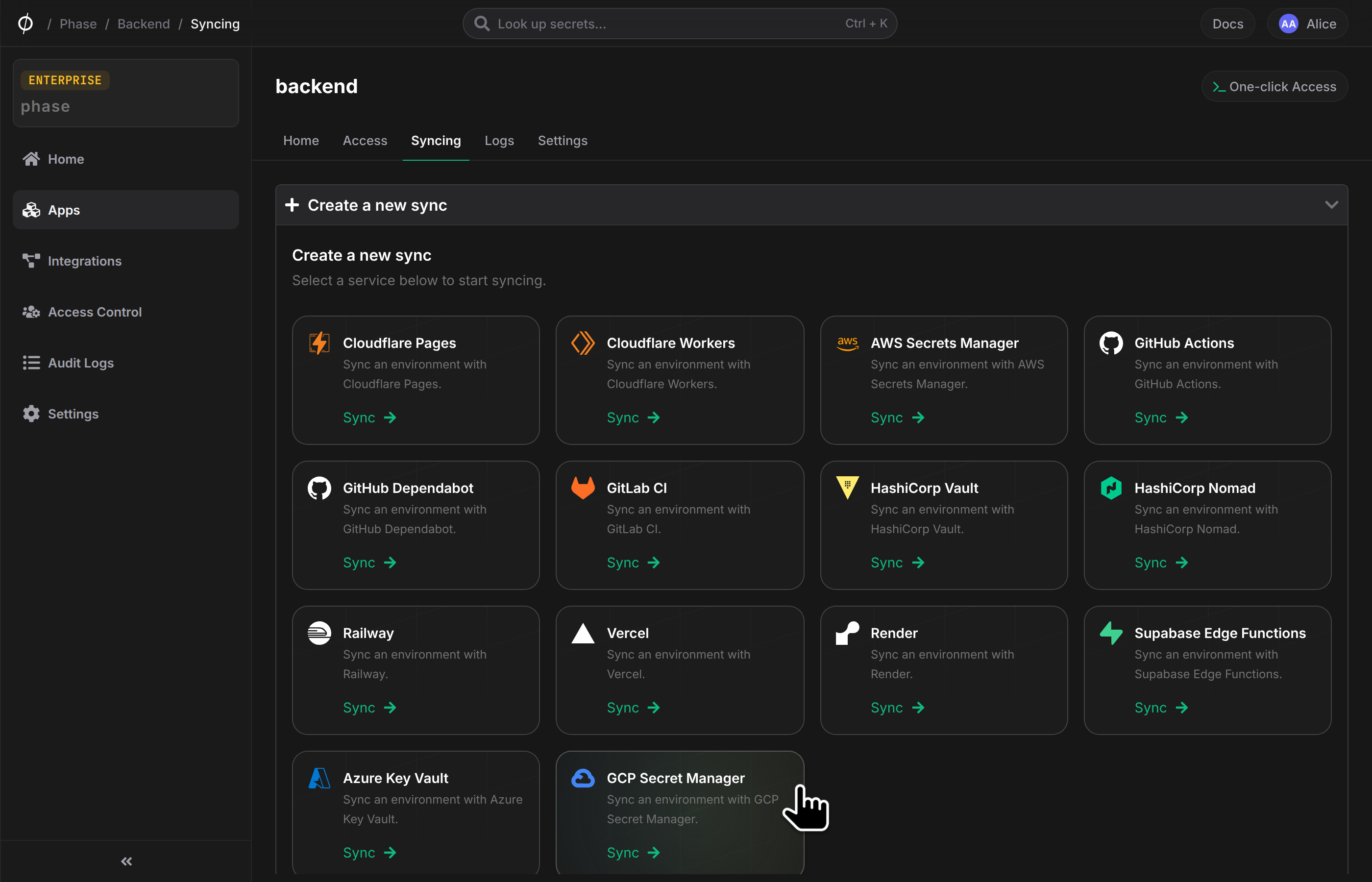
Task: Click the magnifier icon in search bar
Action: tap(482, 24)
